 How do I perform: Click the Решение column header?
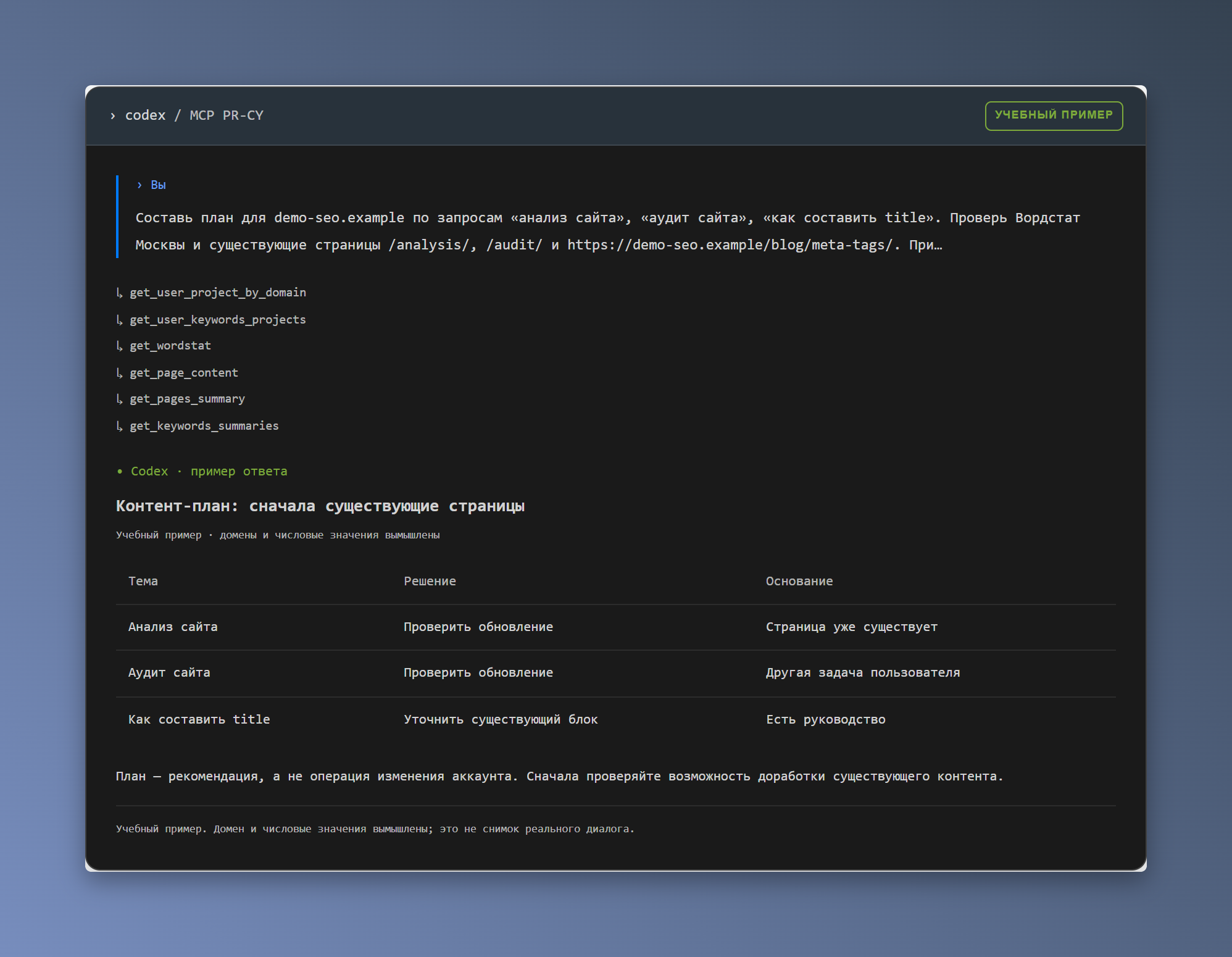[430, 581]
